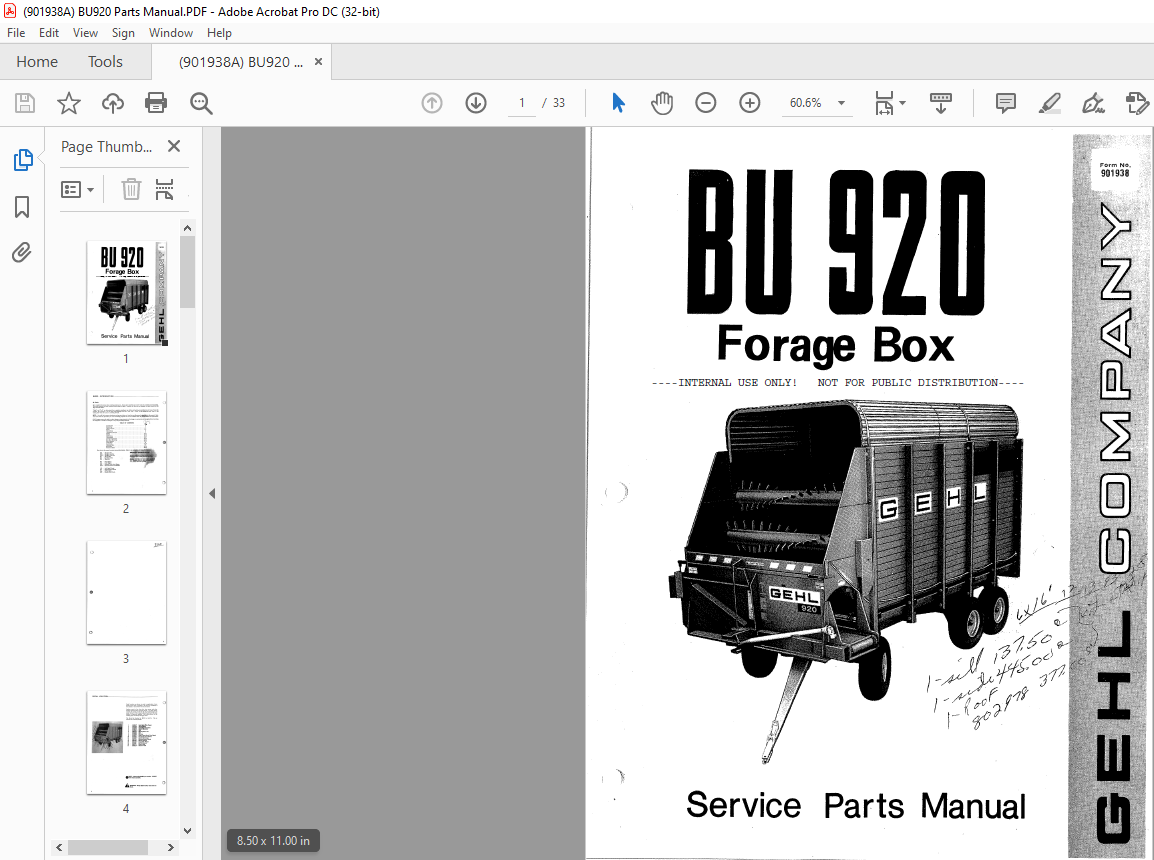Click the fit page width icon

884,103
